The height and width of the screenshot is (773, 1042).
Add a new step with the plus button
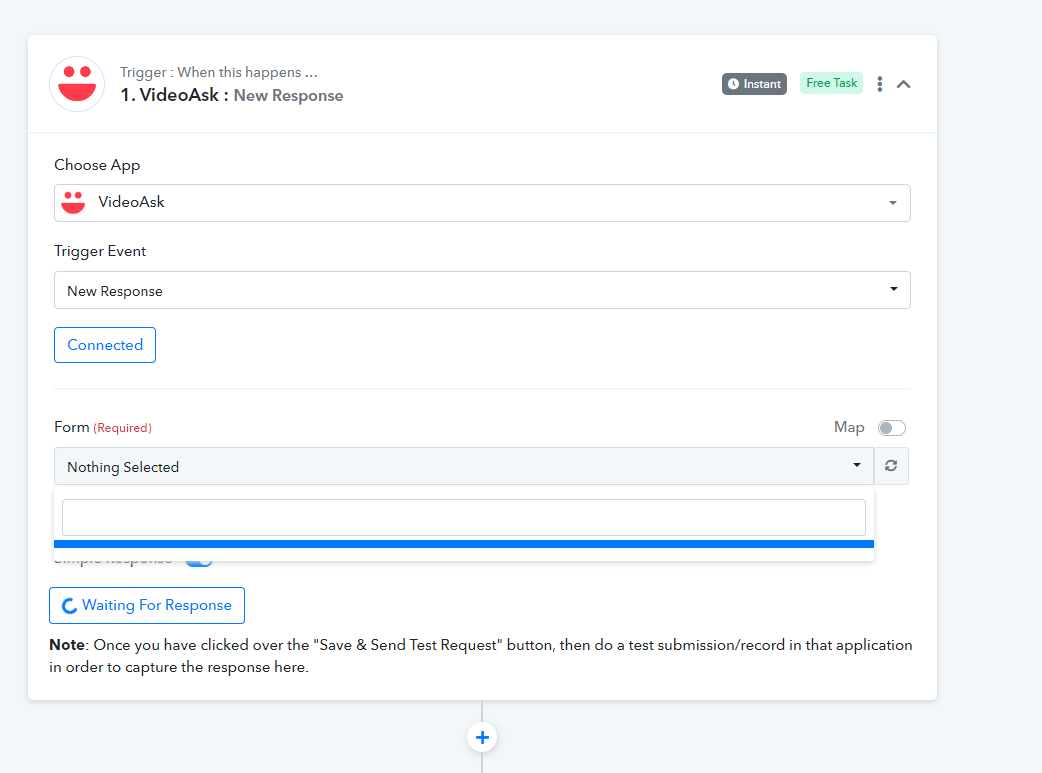pyautogui.click(x=482, y=737)
